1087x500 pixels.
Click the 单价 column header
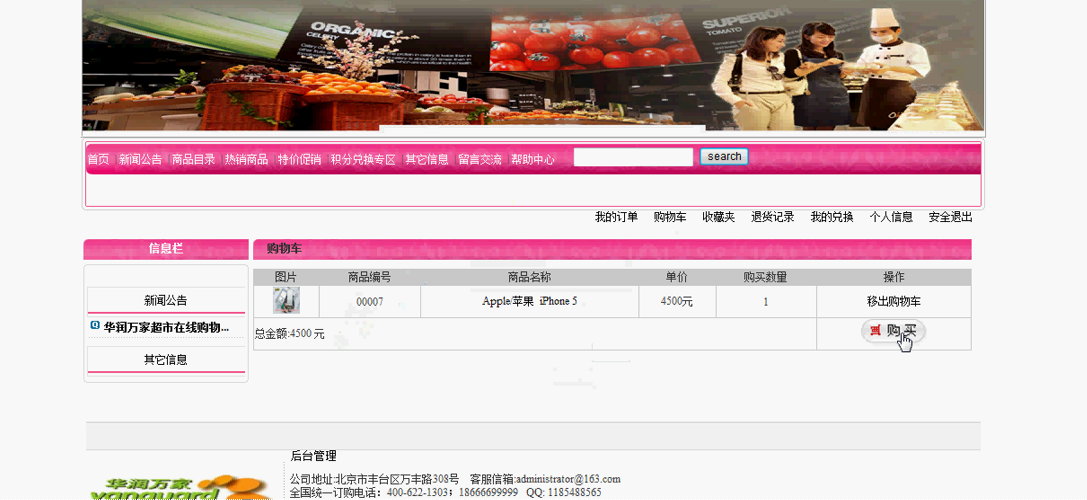pos(677,277)
